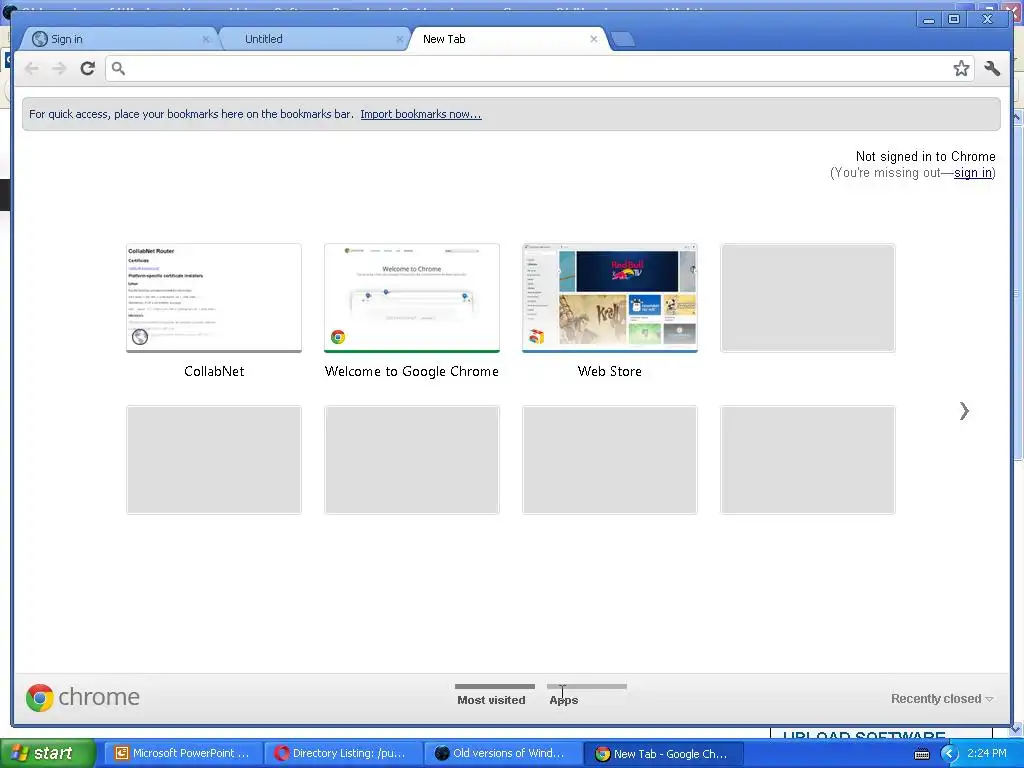
Task: Click the address bar search icon
Action: pyautogui.click(x=118, y=68)
